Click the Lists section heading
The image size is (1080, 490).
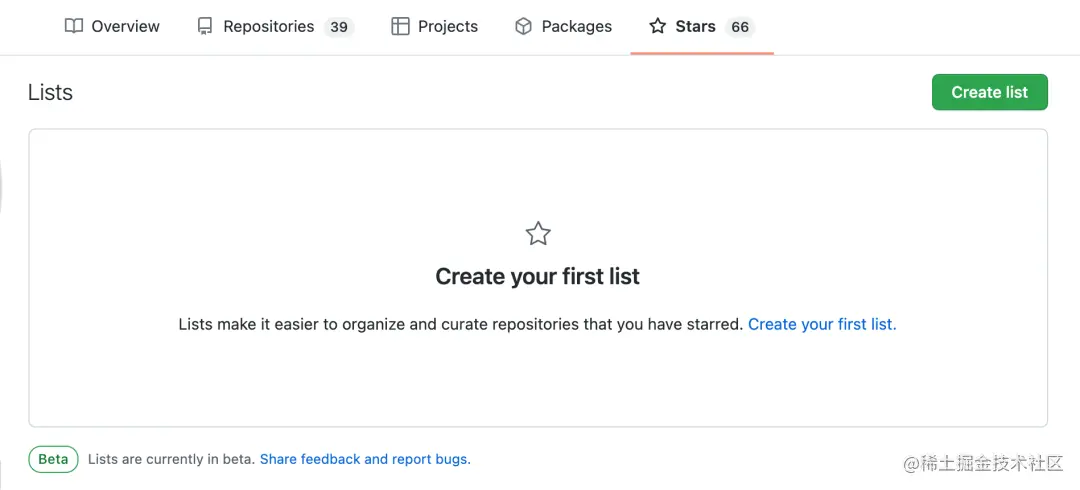pyautogui.click(x=50, y=92)
